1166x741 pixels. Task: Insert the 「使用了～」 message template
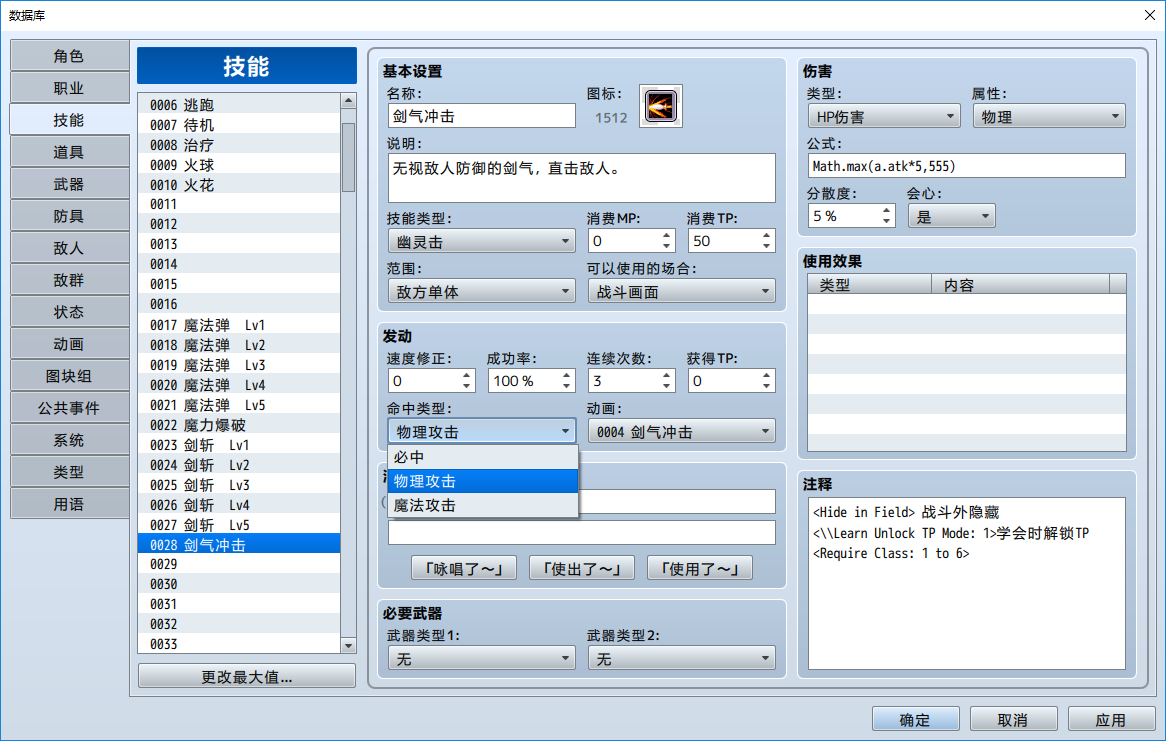click(700, 568)
